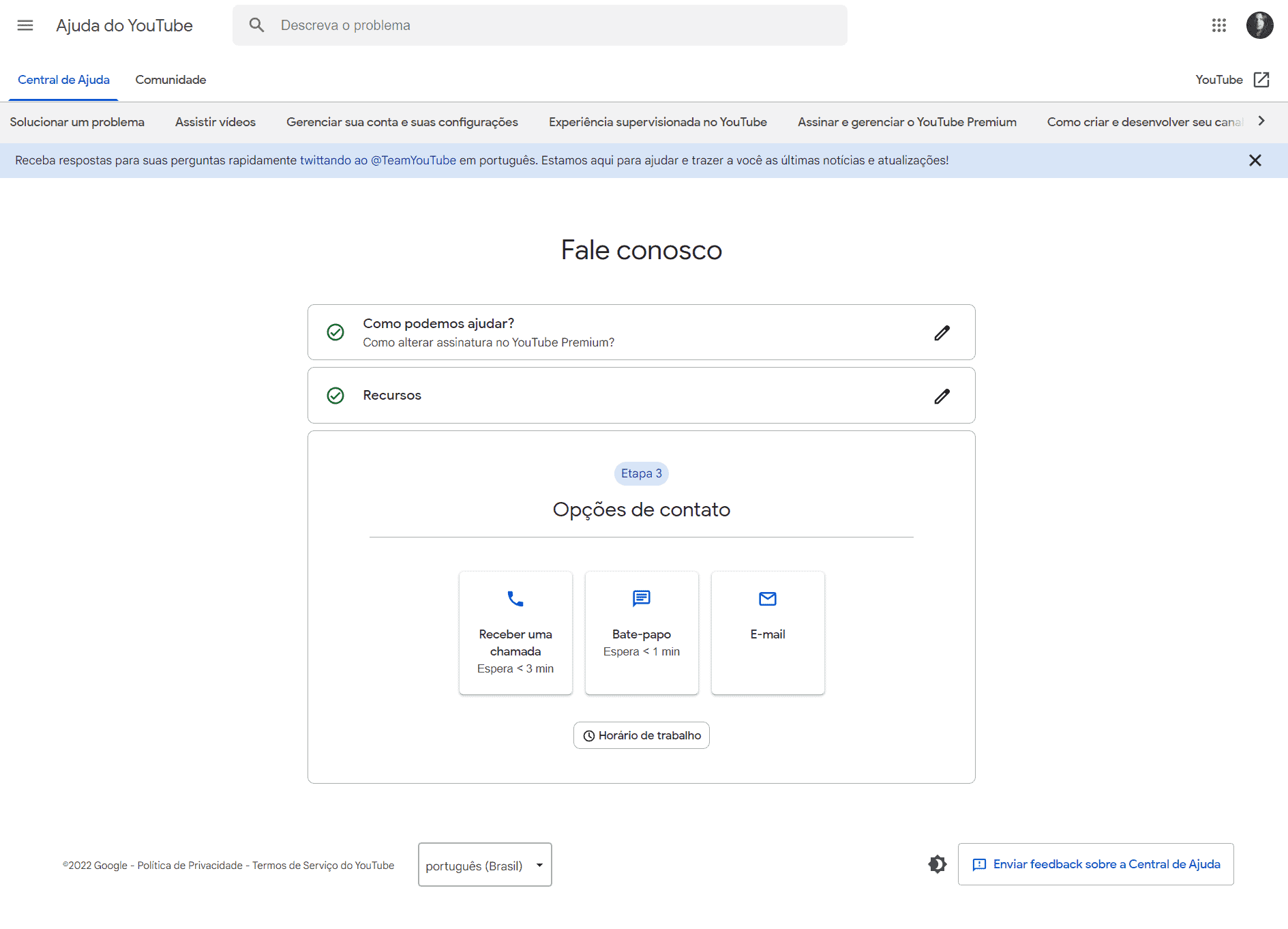
Task: Click the 'Fale conosco' page heading
Action: click(x=642, y=250)
